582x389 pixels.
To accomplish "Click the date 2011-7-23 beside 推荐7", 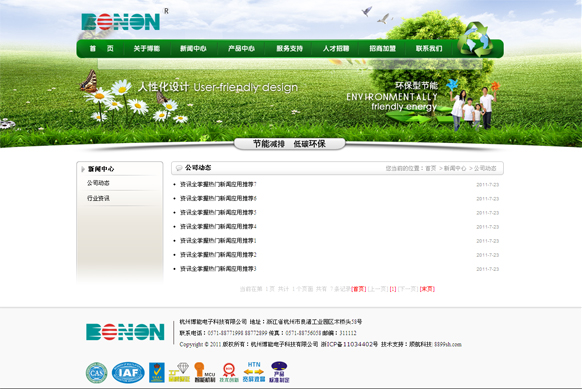I will coord(488,185).
